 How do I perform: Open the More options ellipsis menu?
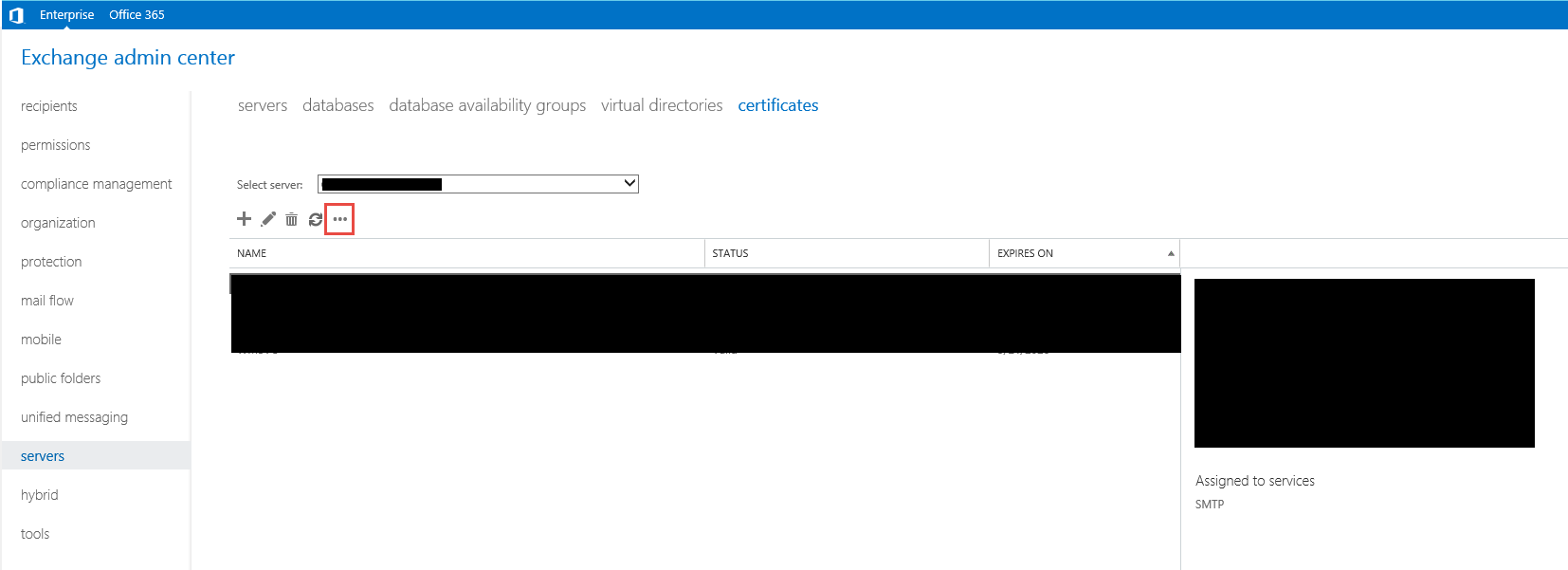339,219
